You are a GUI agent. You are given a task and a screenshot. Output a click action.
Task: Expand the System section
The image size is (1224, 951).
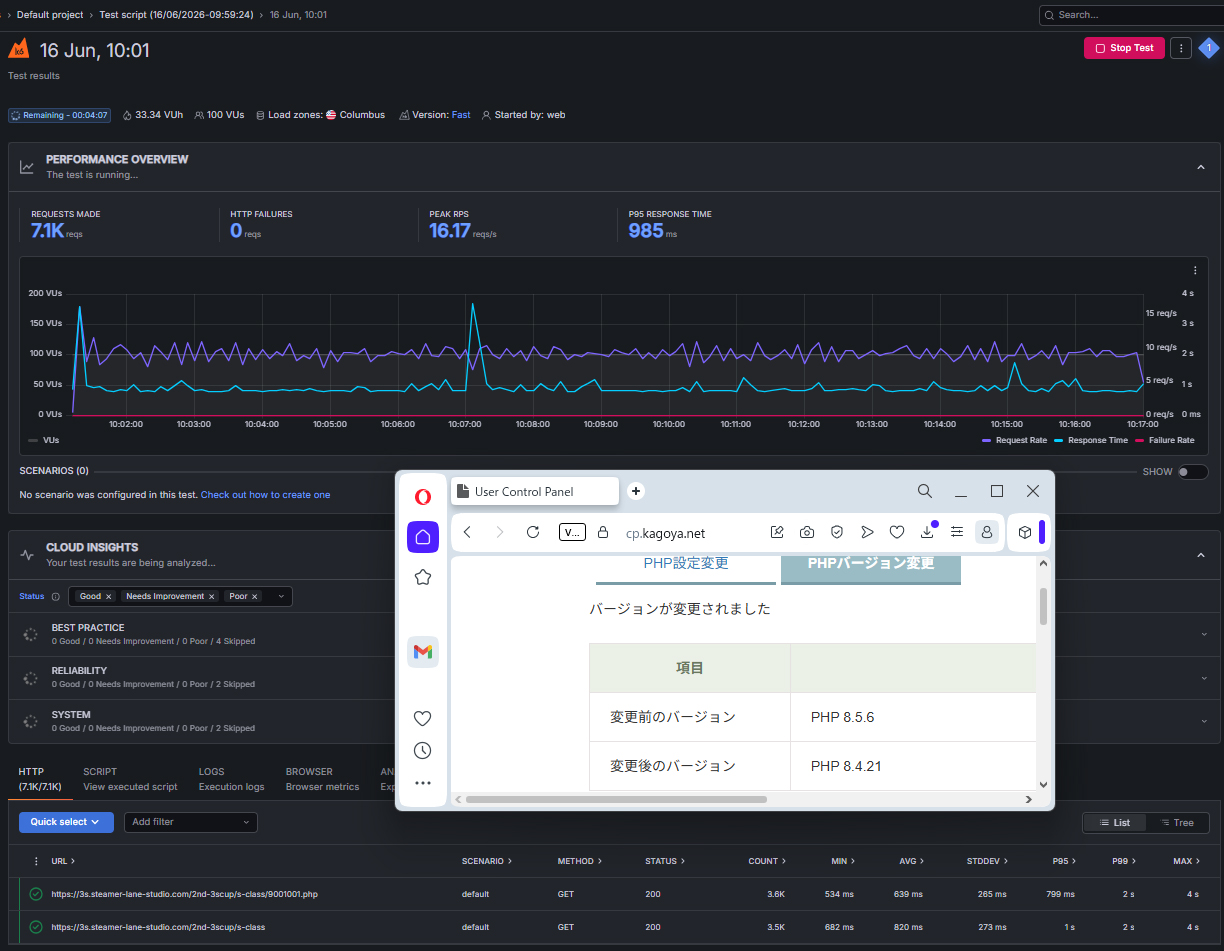click(1203, 721)
